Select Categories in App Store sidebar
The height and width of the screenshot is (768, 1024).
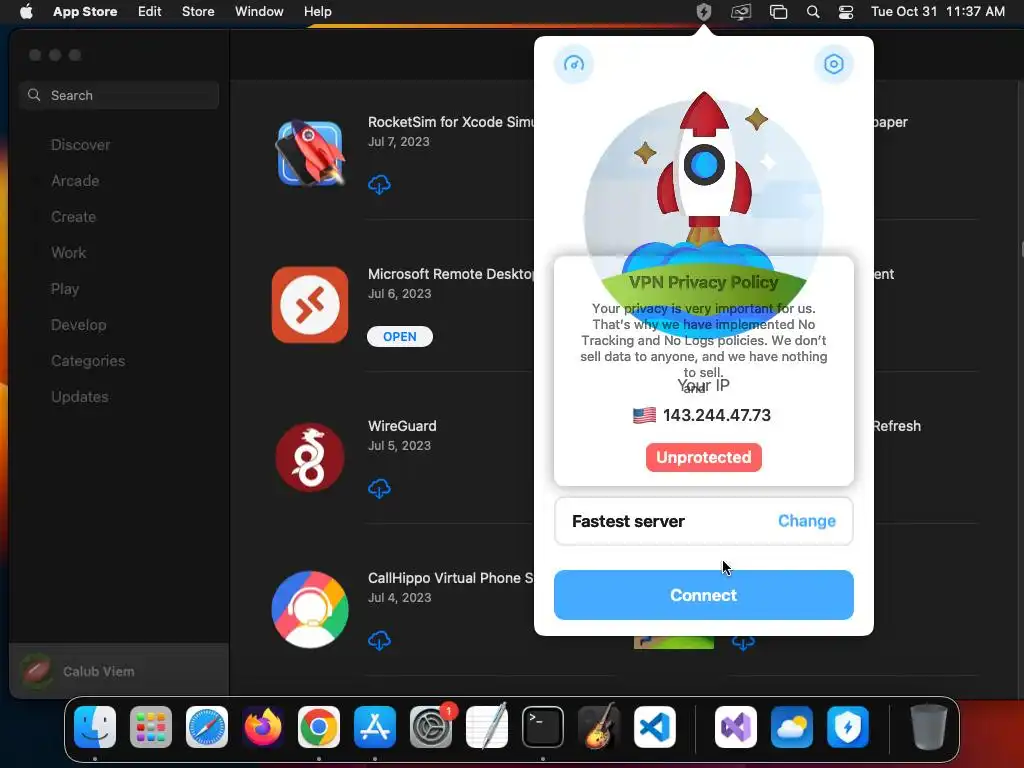[x=88, y=360]
